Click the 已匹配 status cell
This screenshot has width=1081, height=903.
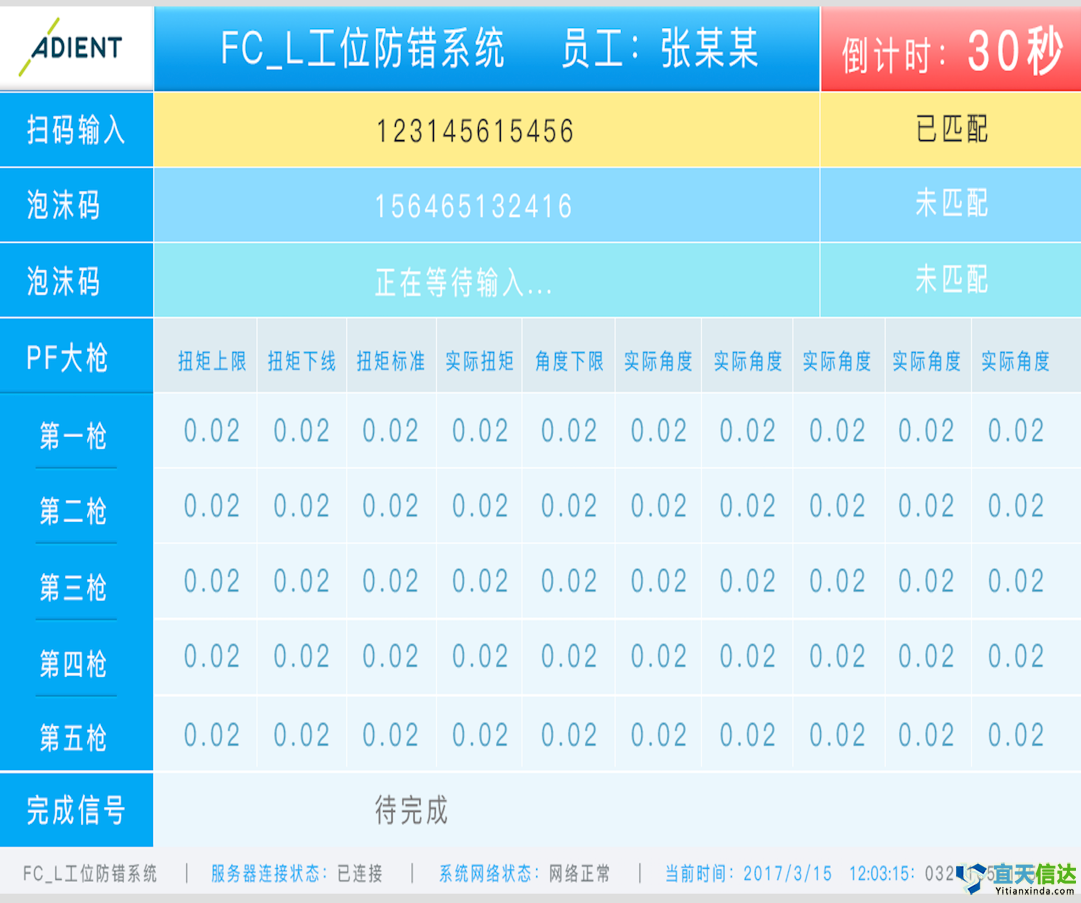click(x=950, y=130)
